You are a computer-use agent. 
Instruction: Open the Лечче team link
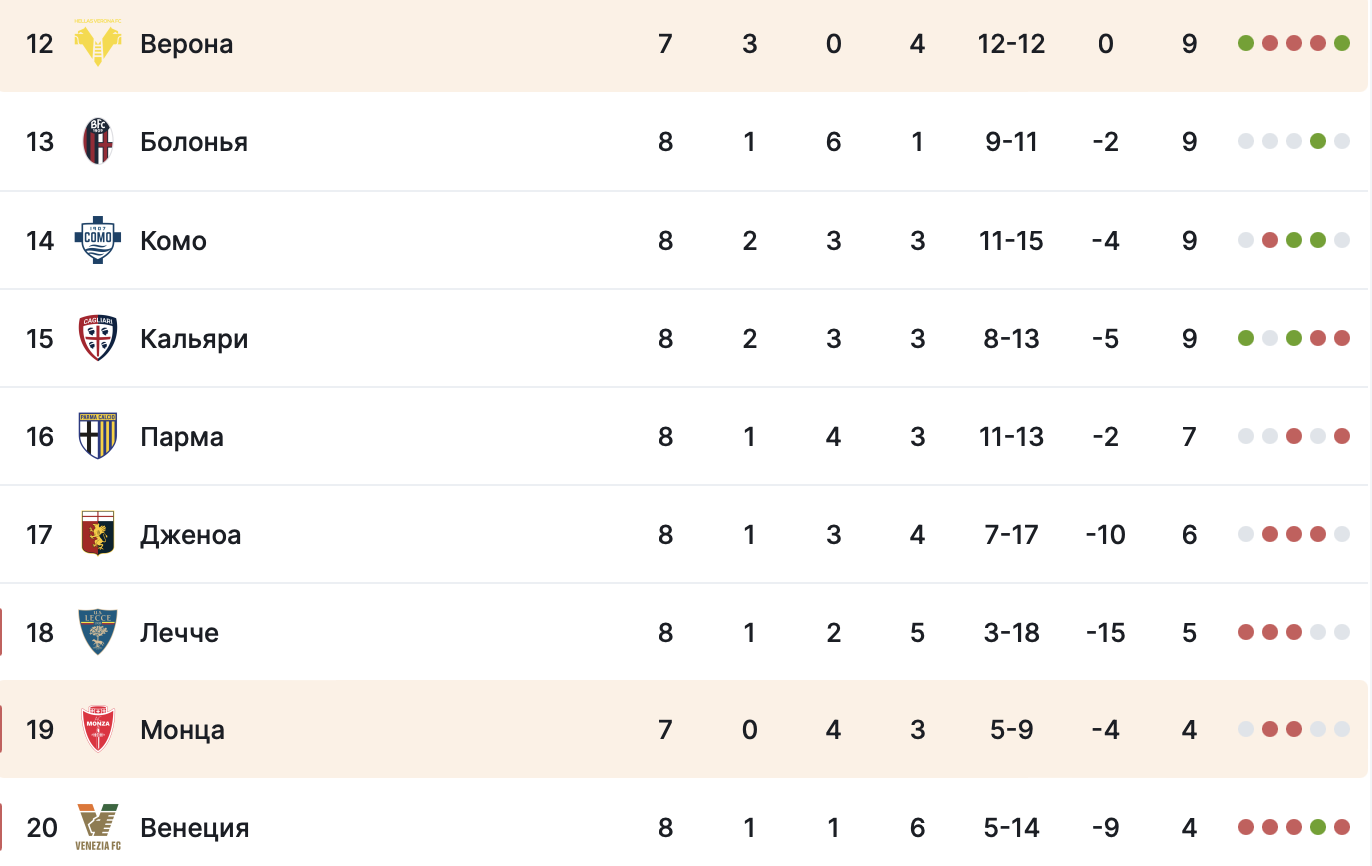(179, 632)
